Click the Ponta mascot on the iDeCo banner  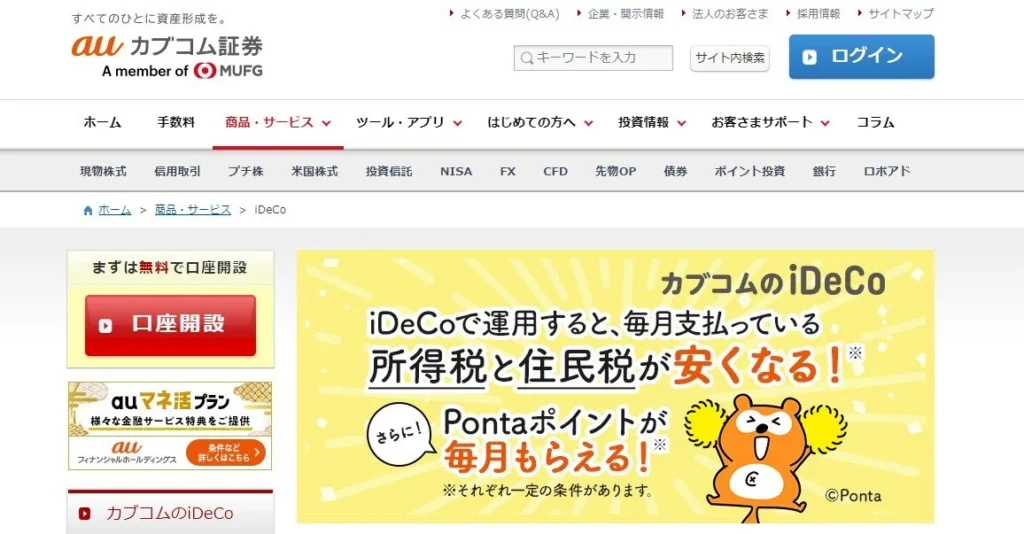(x=763, y=456)
